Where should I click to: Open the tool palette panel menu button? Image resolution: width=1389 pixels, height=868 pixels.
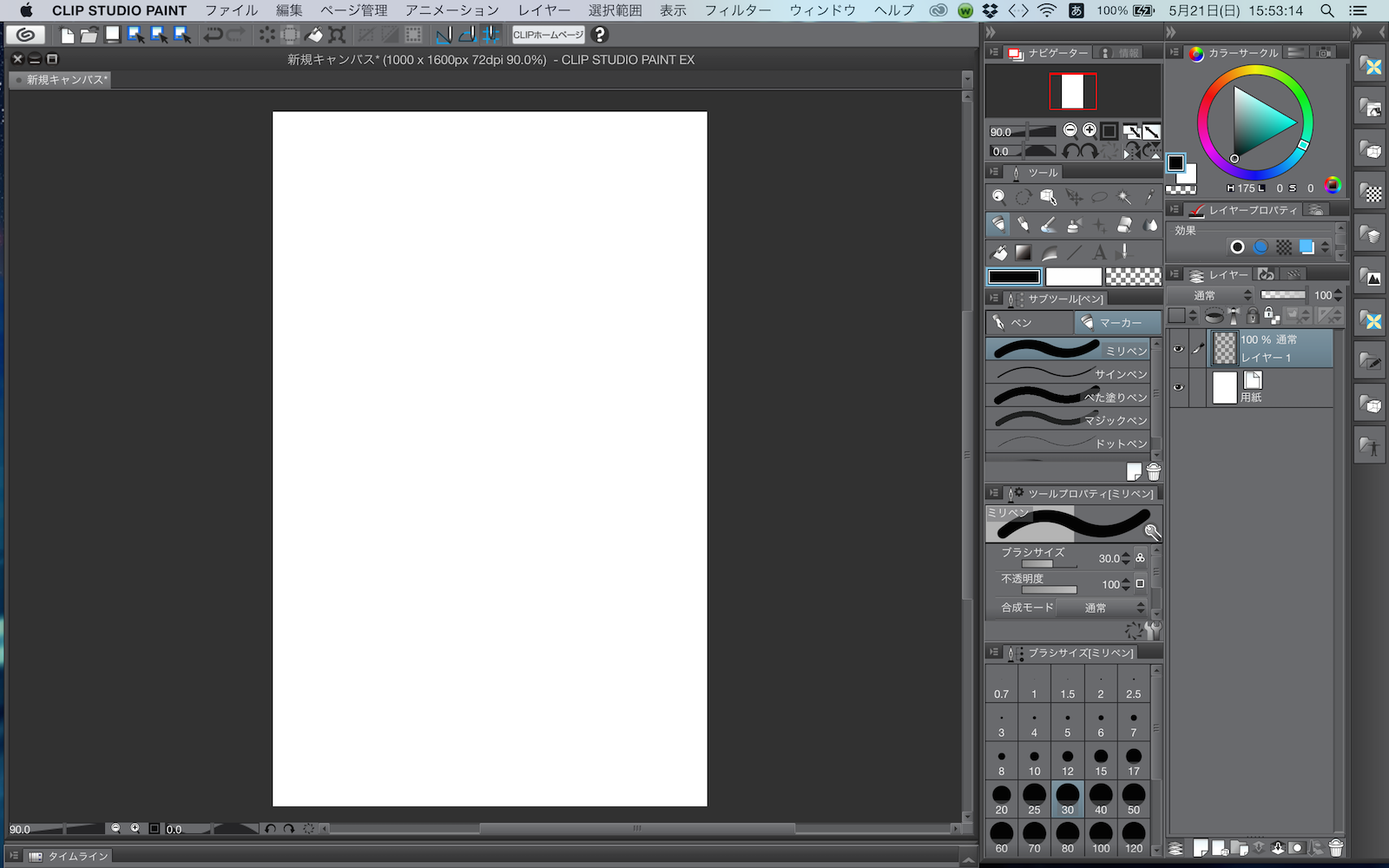[x=995, y=173]
